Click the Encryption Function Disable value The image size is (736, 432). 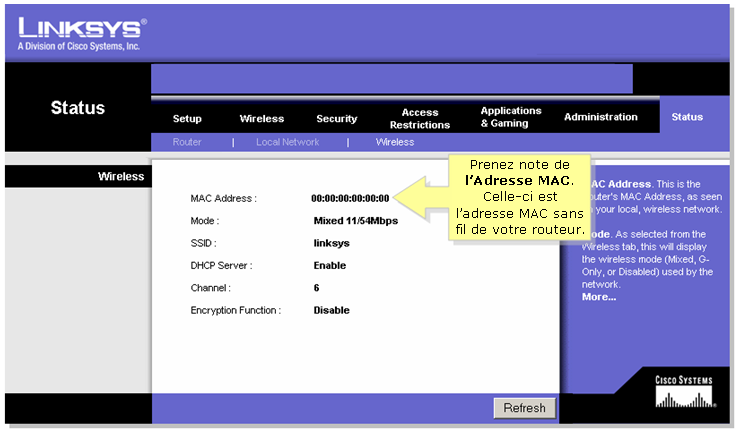pos(332,310)
